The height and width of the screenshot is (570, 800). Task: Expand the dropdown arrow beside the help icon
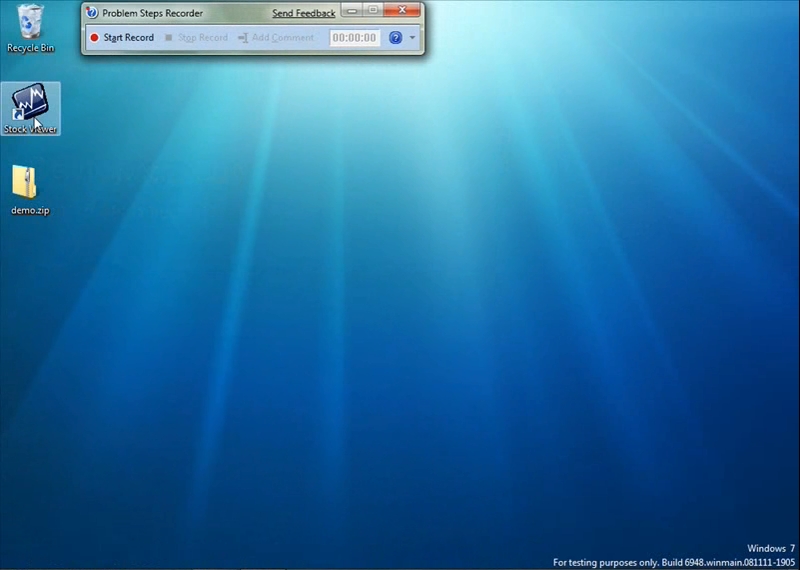click(x=412, y=38)
